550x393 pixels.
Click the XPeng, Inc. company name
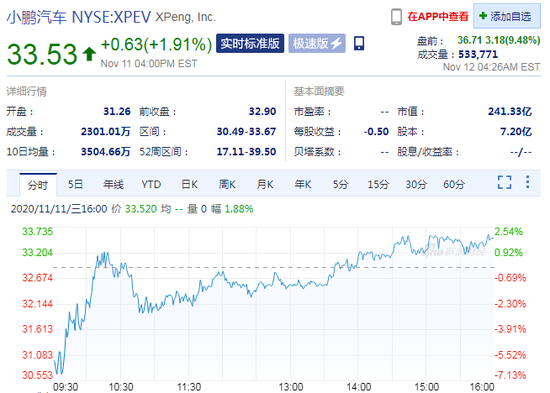click(186, 17)
